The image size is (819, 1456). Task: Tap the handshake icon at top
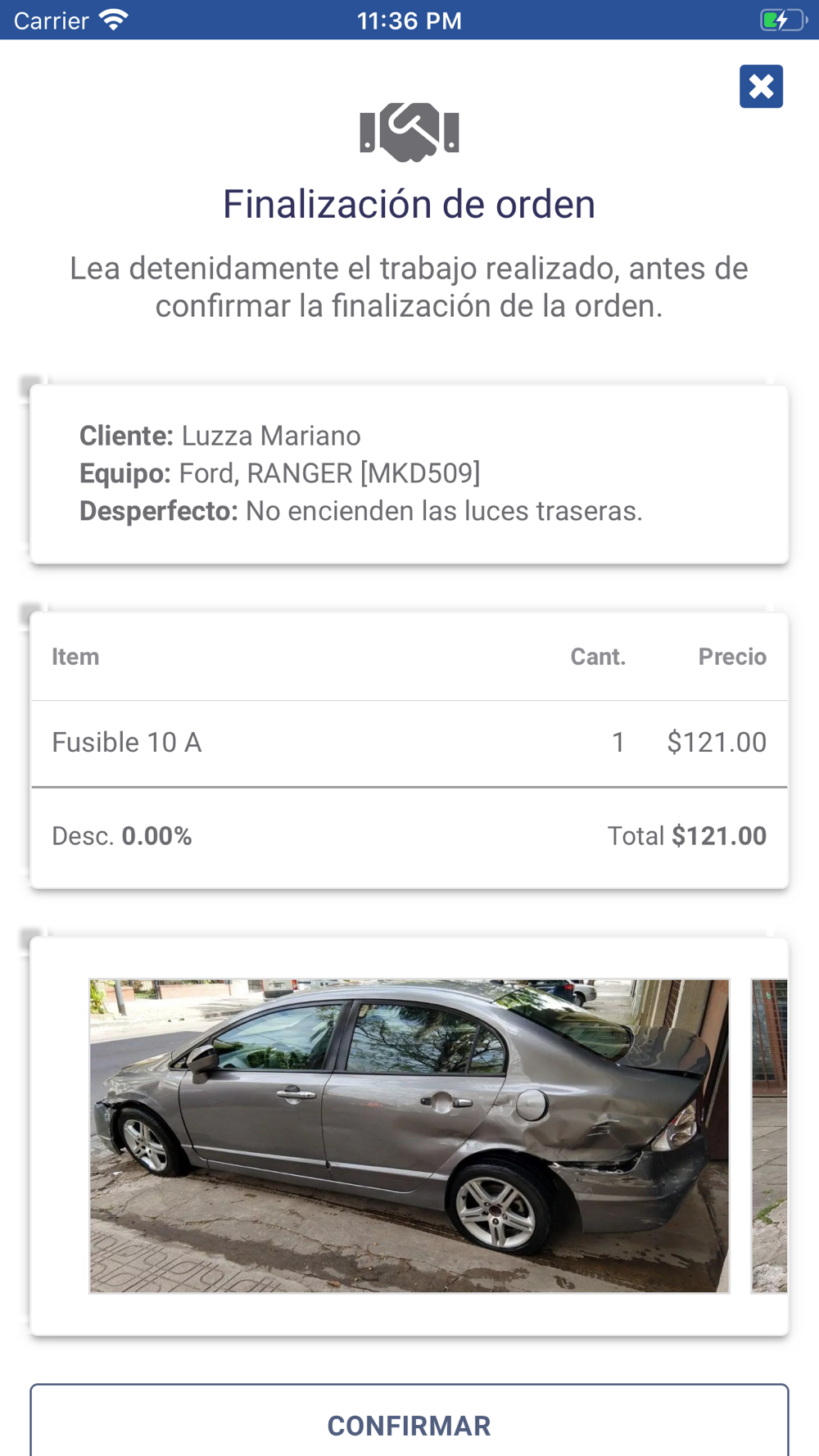click(x=409, y=132)
